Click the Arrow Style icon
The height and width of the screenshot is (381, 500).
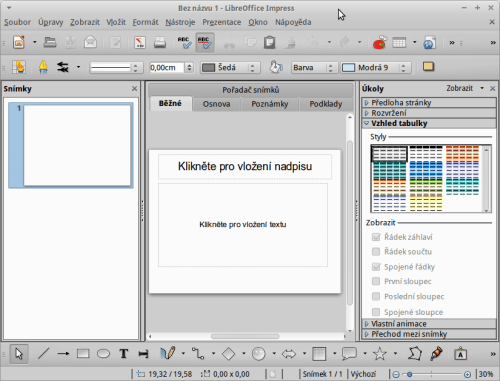[63, 67]
